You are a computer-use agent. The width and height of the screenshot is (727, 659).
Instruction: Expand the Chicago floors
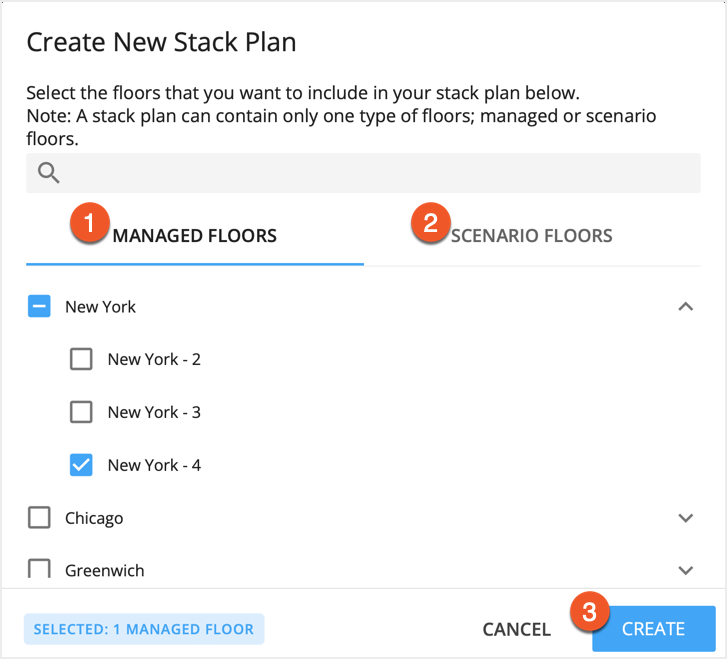(x=685, y=518)
